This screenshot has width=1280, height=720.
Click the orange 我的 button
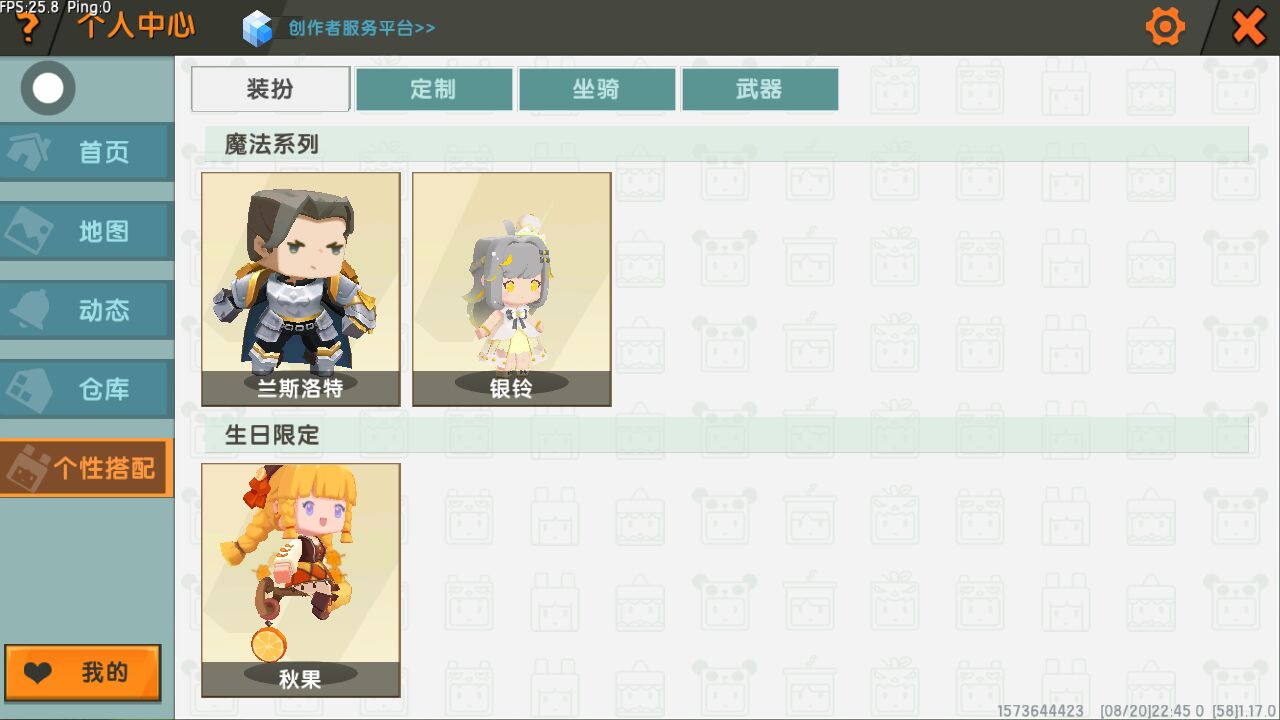[x=83, y=673]
